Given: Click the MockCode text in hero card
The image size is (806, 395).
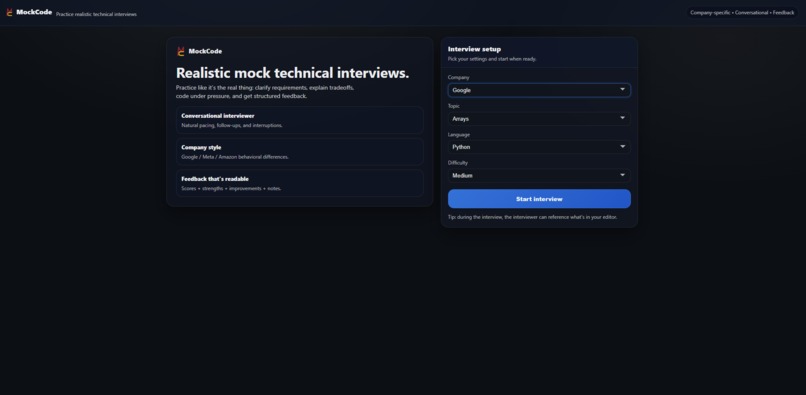Looking at the screenshot, I should (x=205, y=51).
